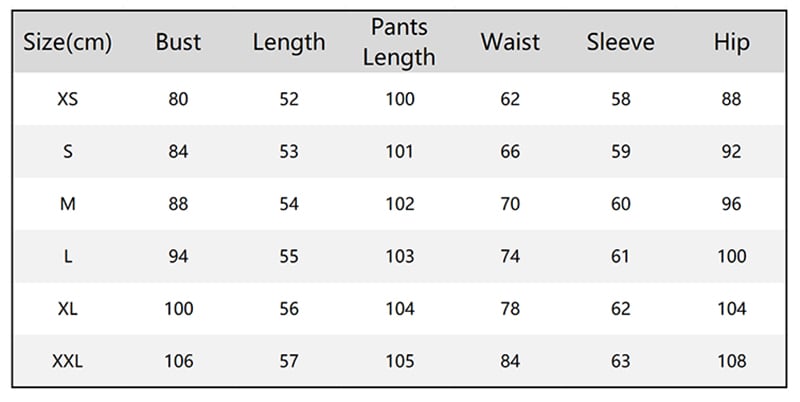Click the XS bust value 80
This screenshot has width=800, height=402.
tap(178, 99)
